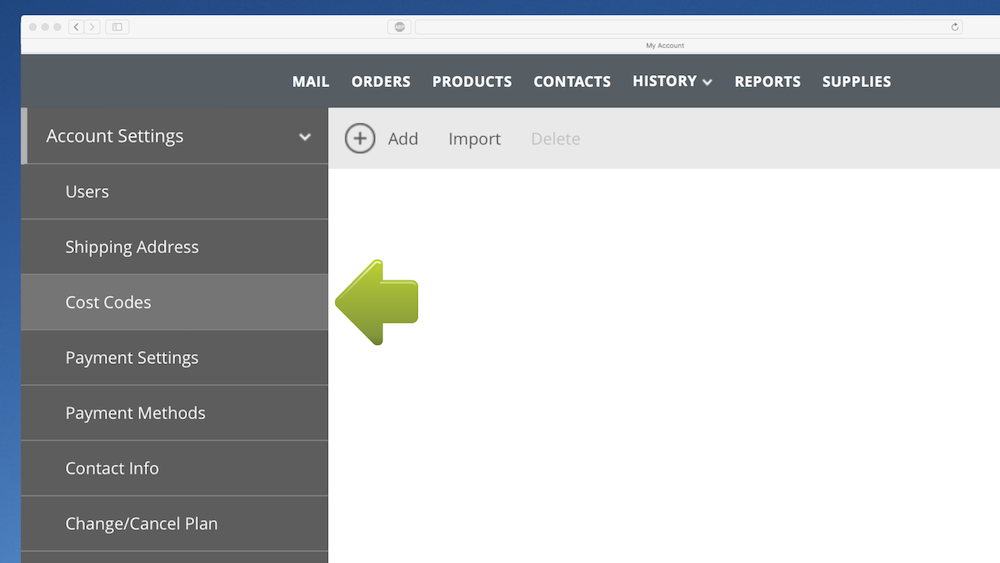
Task: Go to the ORDERS tab
Action: [381, 82]
